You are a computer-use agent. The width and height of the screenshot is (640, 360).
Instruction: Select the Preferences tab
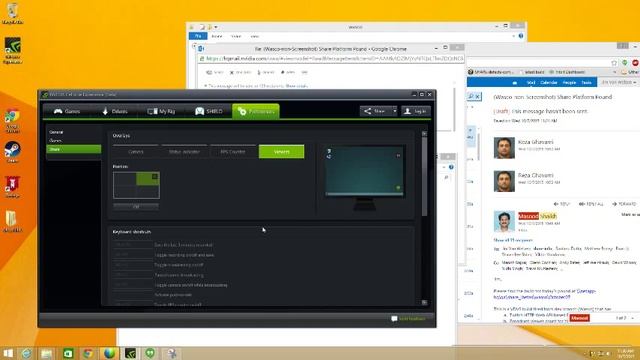tap(256, 111)
